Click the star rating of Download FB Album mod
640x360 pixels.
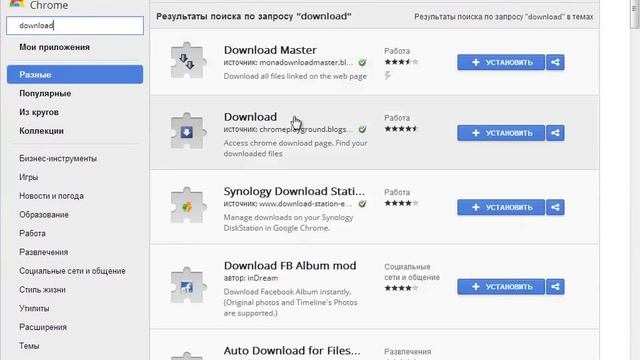(x=401, y=288)
